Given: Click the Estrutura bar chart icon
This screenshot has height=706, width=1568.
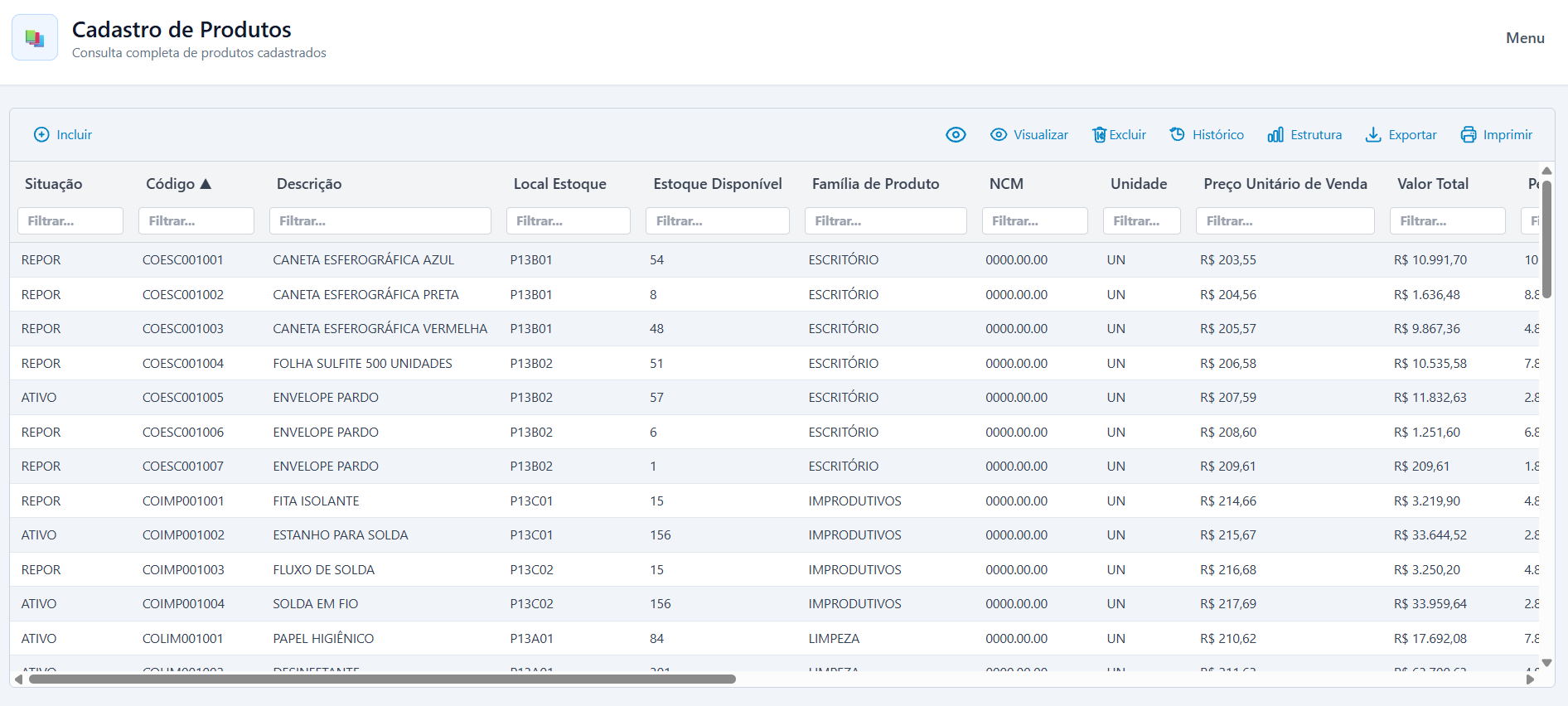Looking at the screenshot, I should tap(1275, 134).
